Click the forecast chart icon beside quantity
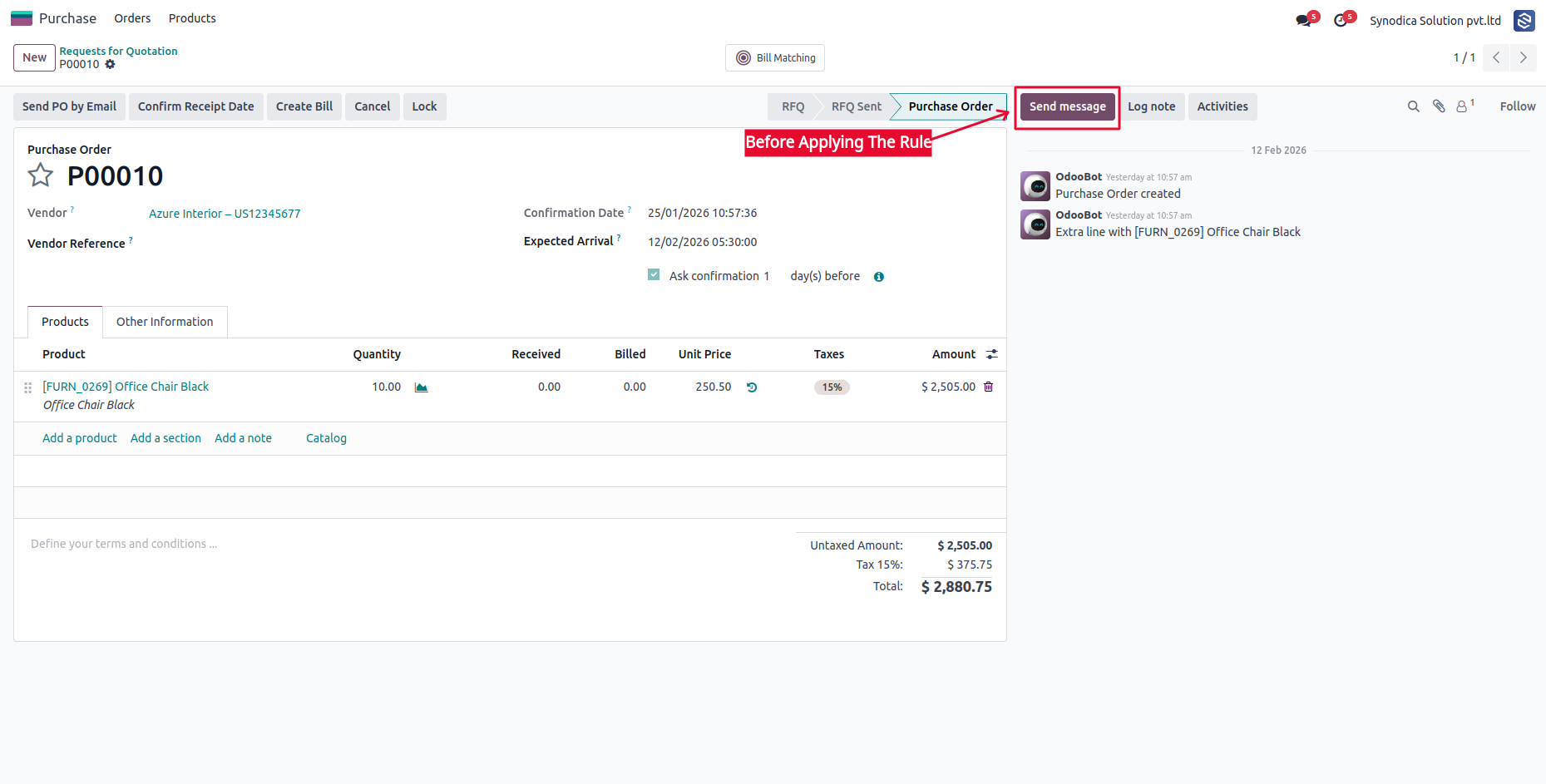Viewport: 1546px width, 784px height. click(421, 387)
